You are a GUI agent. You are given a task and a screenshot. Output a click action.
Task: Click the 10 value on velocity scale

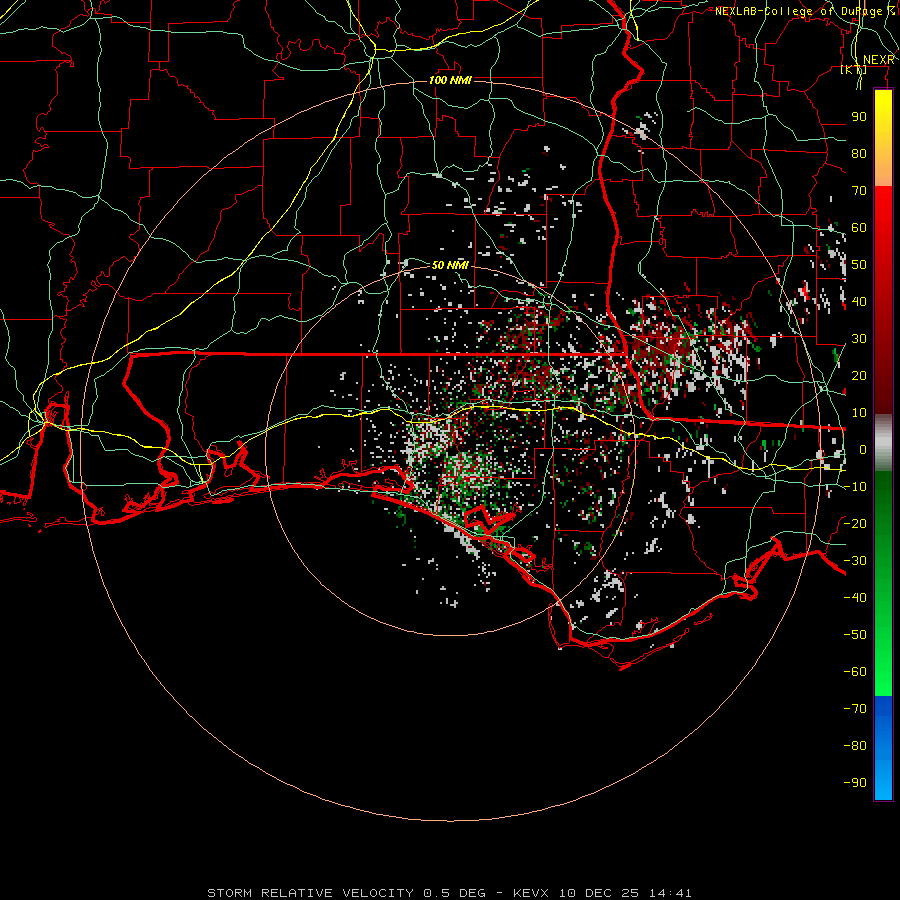(x=859, y=413)
